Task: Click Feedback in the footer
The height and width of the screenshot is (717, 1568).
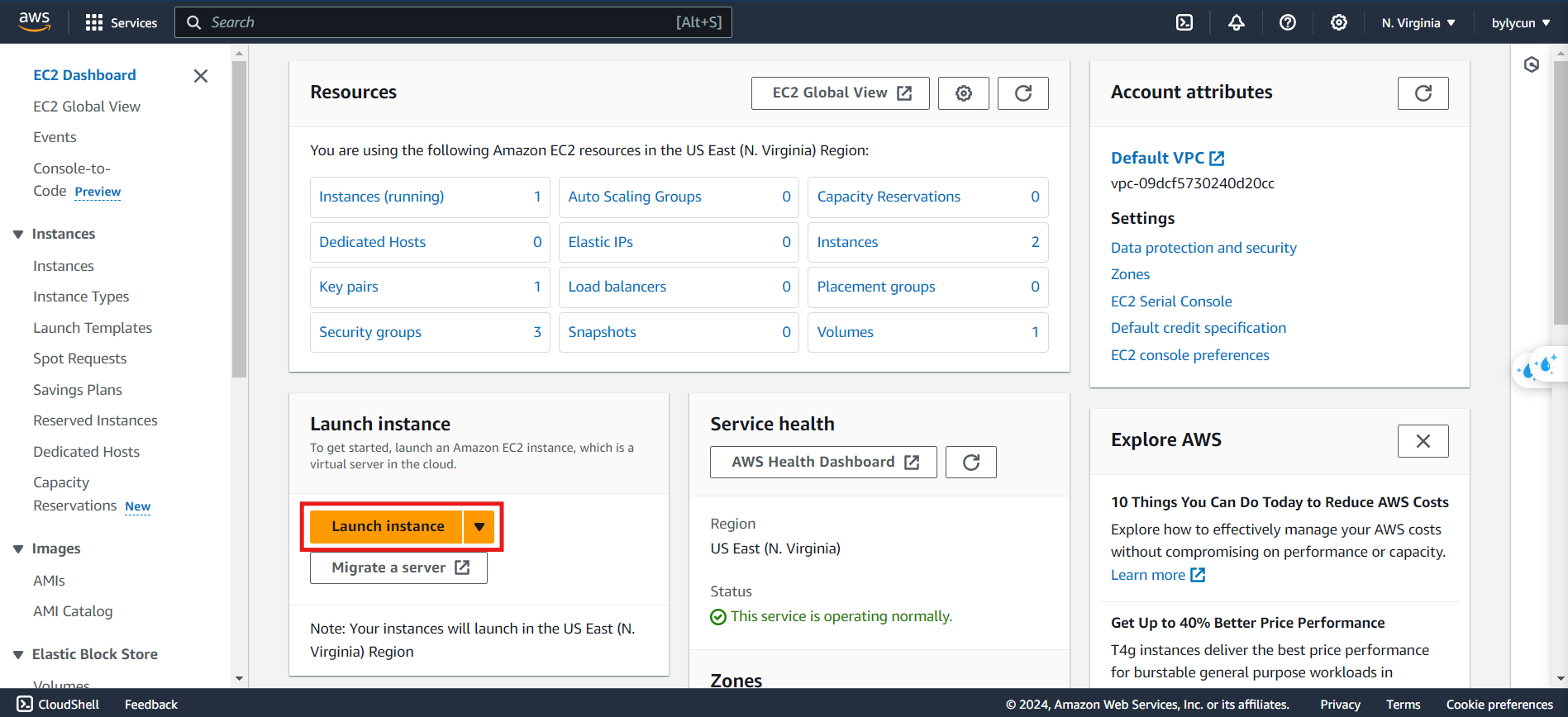Action: coord(151,705)
